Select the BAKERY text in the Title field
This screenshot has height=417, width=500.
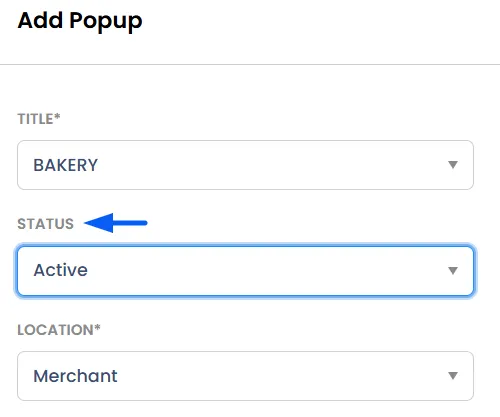click(66, 165)
